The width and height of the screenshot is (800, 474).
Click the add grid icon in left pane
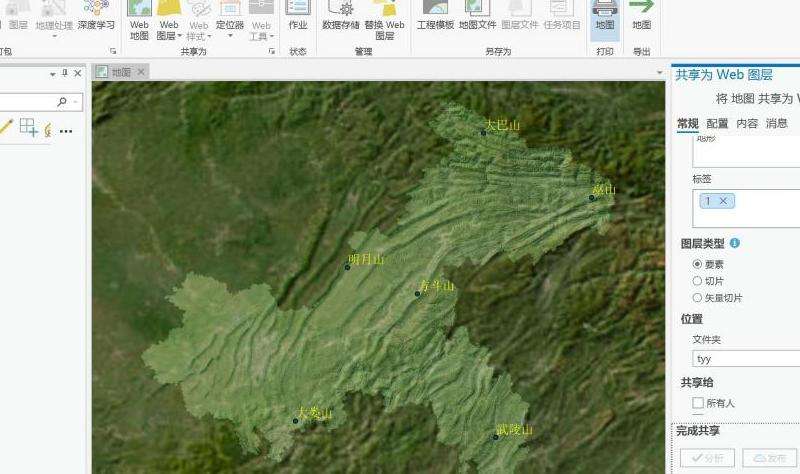[x=28, y=127]
